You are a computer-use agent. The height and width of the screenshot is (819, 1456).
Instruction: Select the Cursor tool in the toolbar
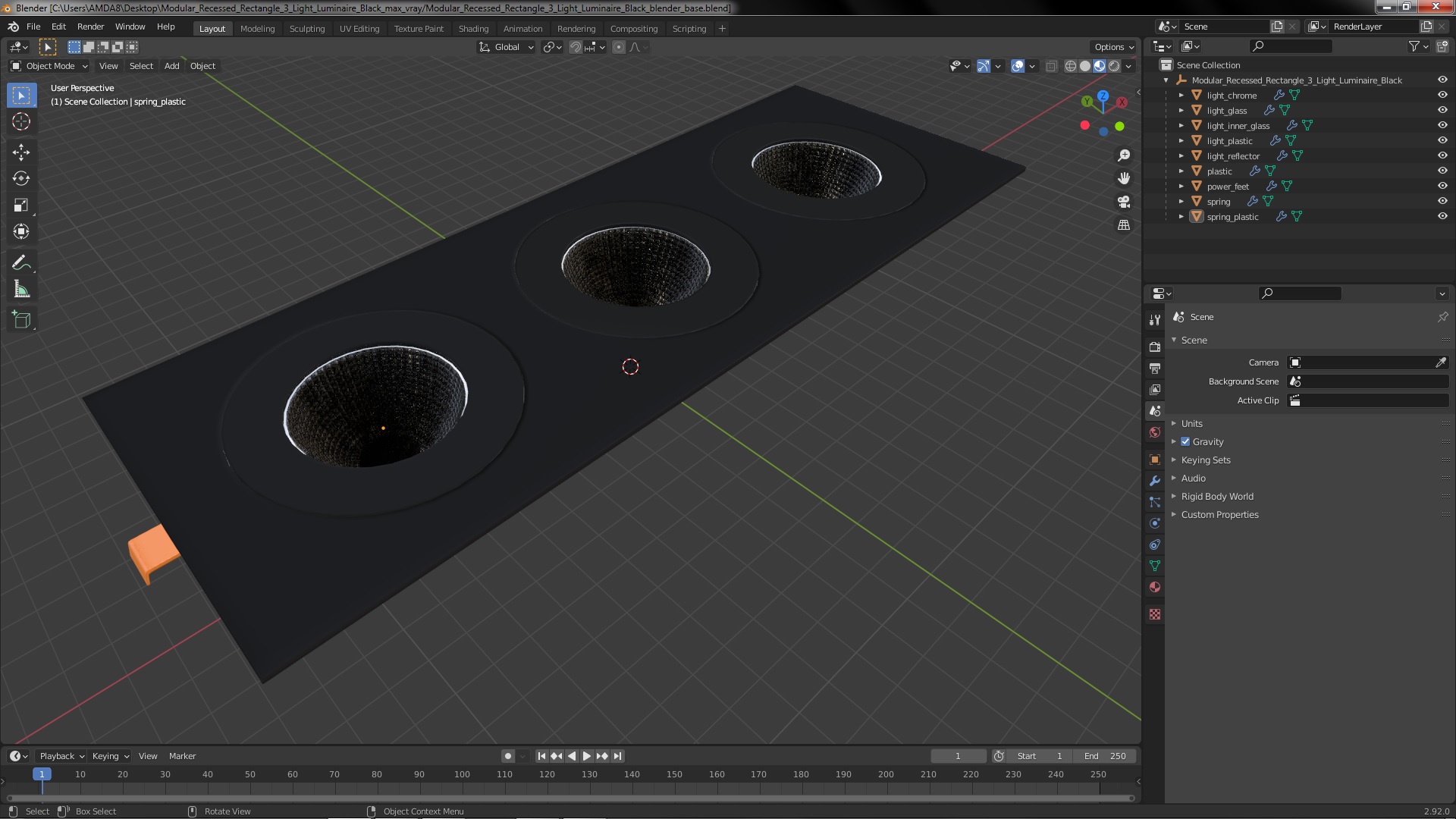point(21,122)
